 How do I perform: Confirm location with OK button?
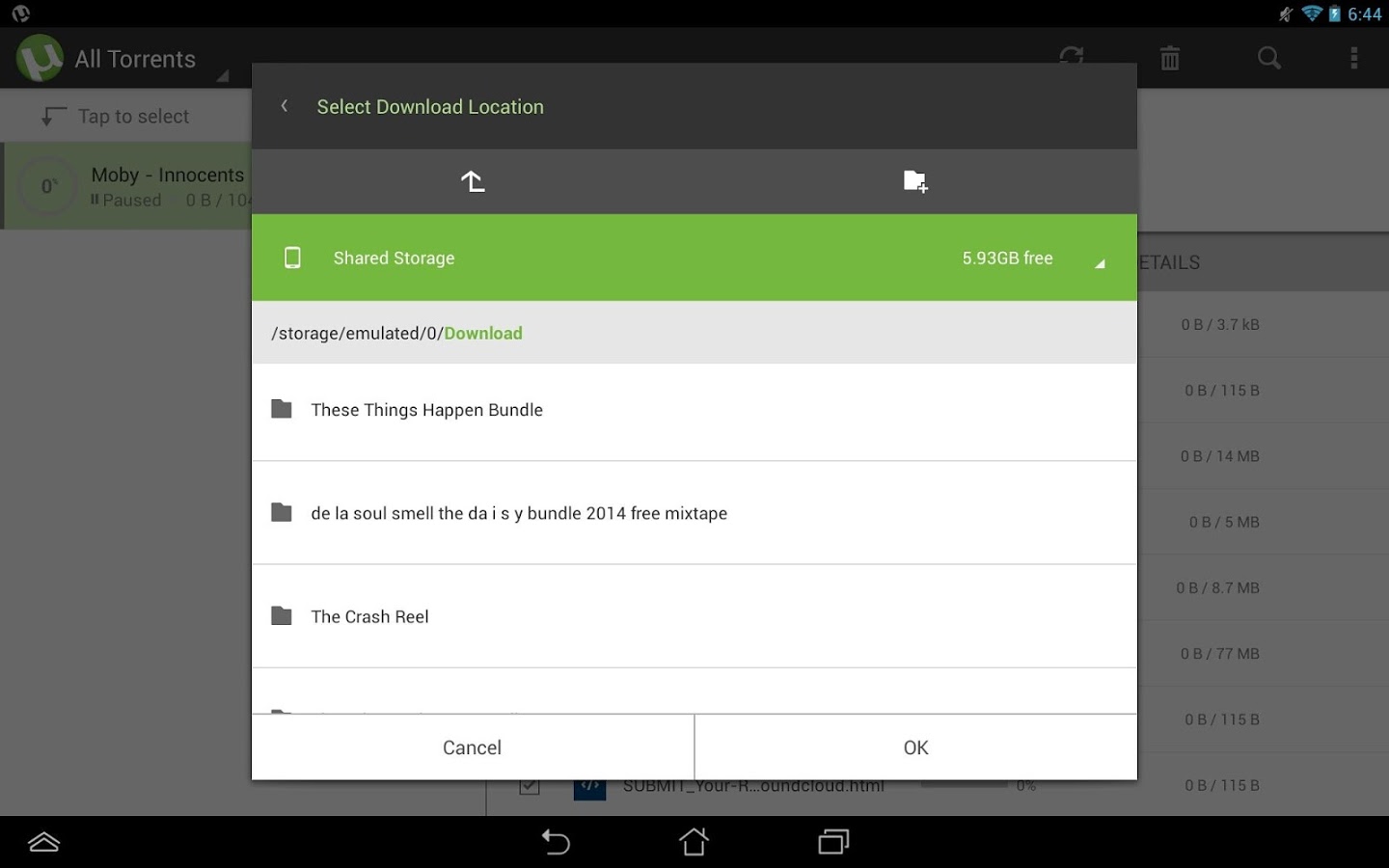(916, 747)
